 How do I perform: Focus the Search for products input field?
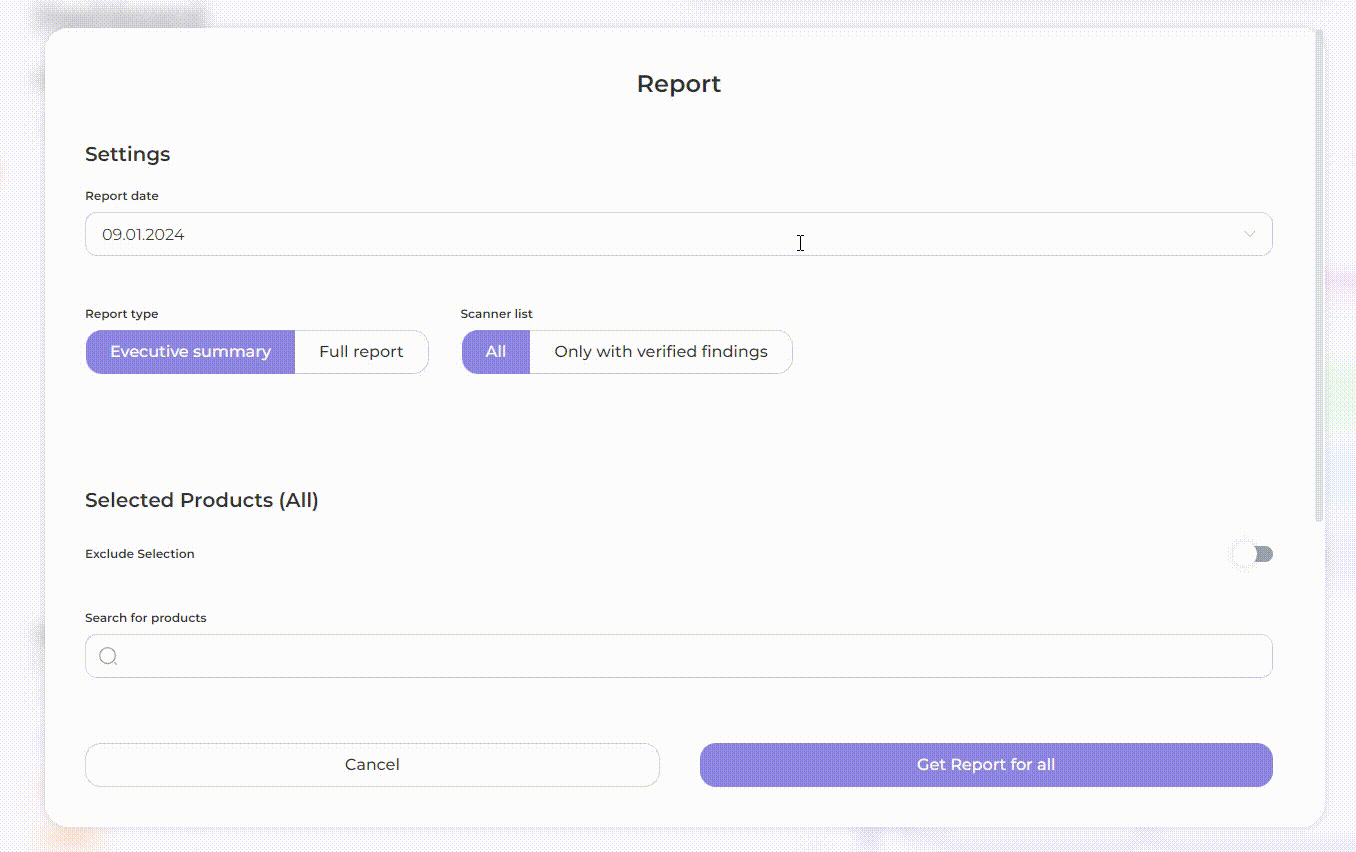690,656
